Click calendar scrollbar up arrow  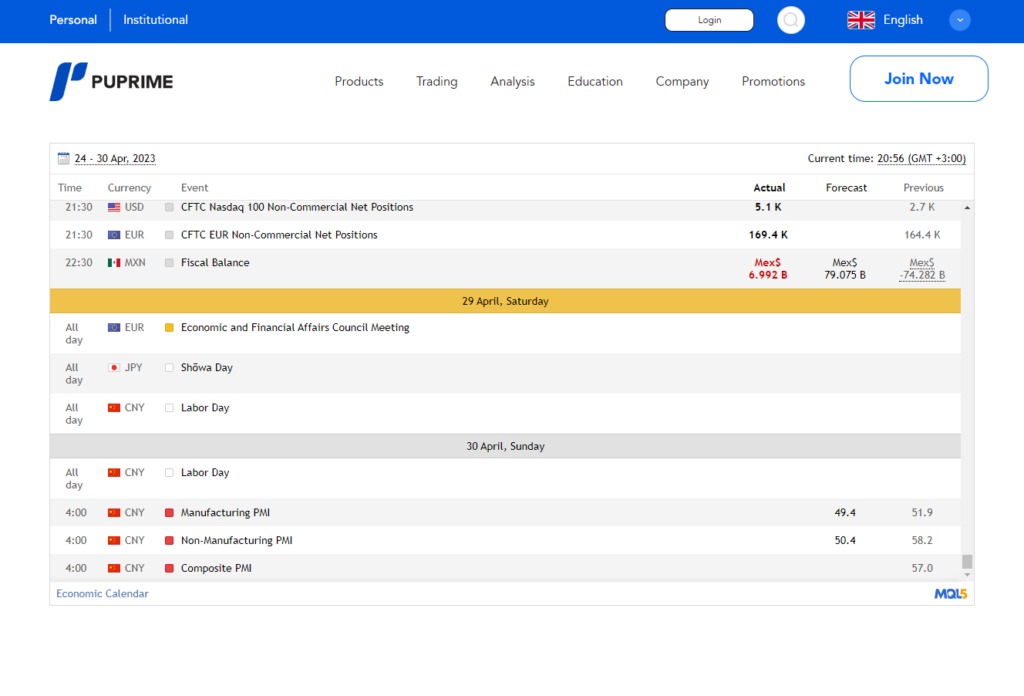[x=967, y=208]
